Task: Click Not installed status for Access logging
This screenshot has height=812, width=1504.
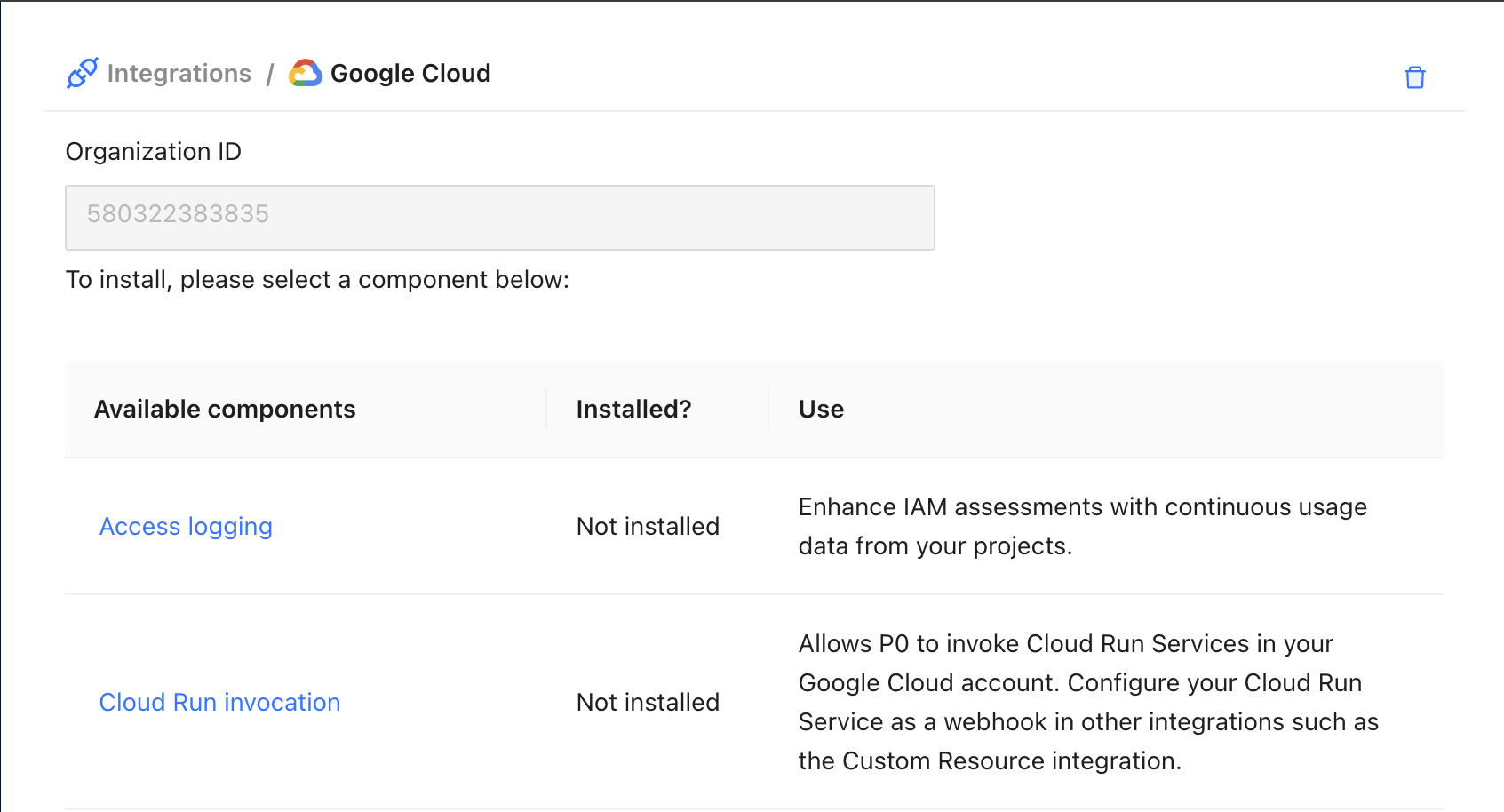Action: (x=648, y=527)
